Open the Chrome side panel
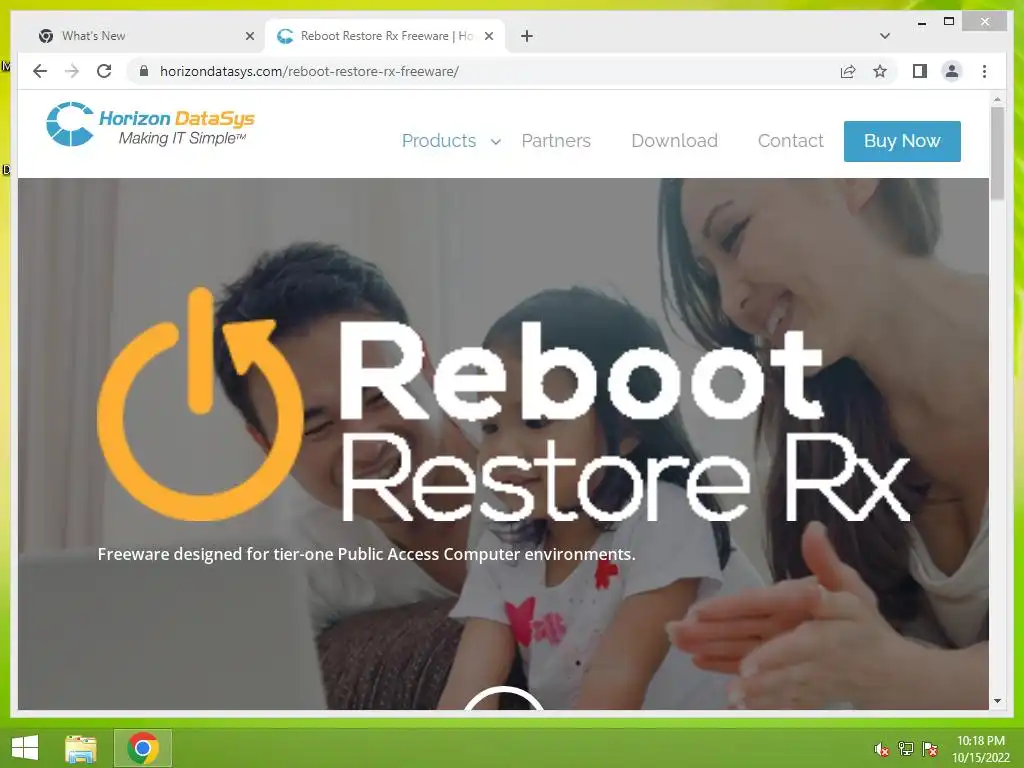1024x768 pixels. coord(920,71)
